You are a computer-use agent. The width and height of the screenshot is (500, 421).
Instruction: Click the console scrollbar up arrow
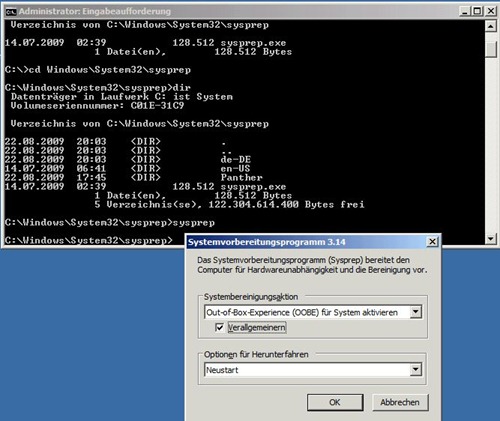(490, 26)
